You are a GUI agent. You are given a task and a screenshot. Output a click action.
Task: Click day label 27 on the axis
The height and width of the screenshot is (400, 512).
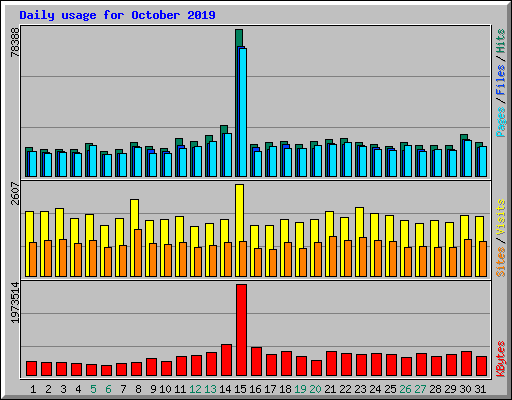[420, 389]
